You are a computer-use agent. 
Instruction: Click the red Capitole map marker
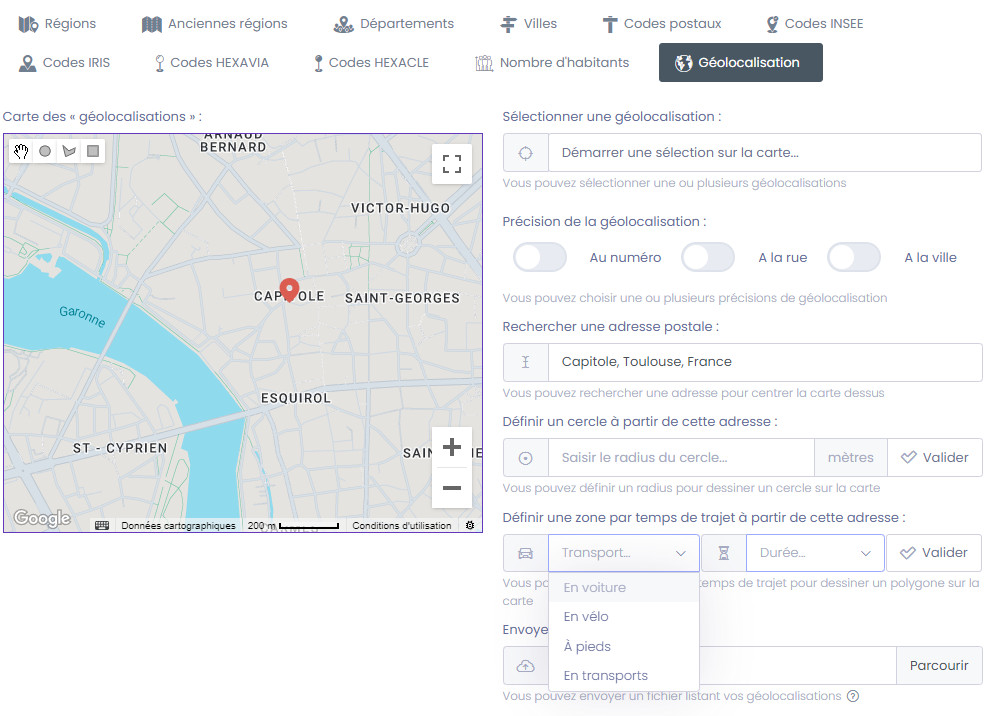pos(289,289)
